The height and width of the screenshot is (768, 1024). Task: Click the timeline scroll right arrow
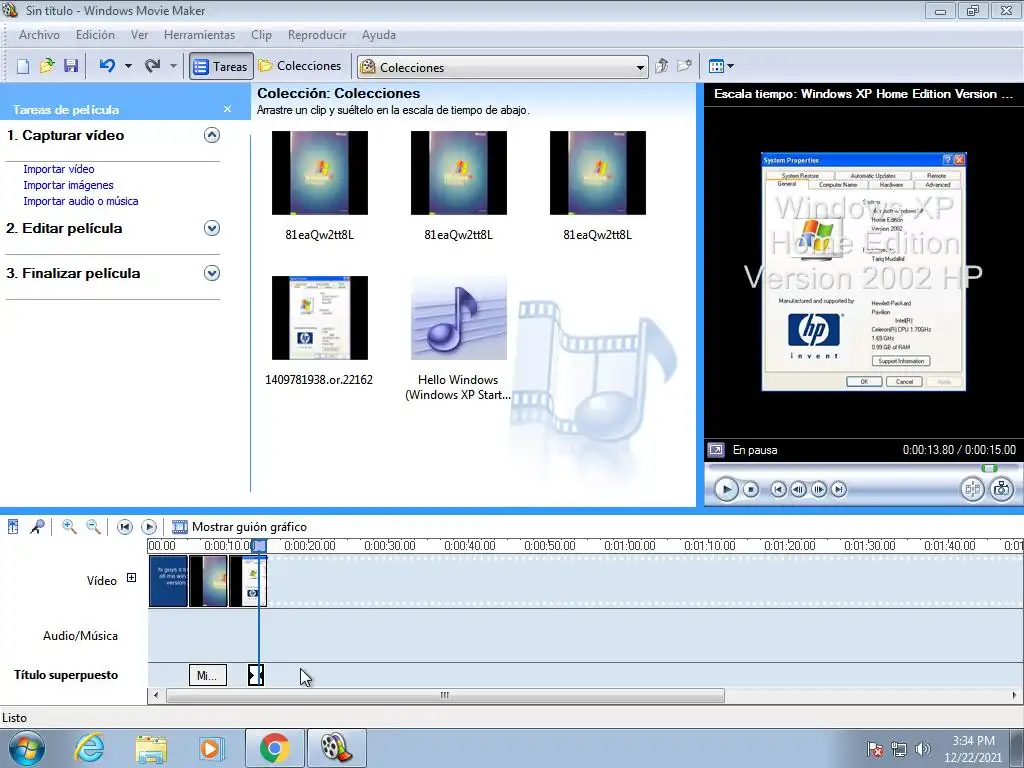click(x=1014, y=696)
